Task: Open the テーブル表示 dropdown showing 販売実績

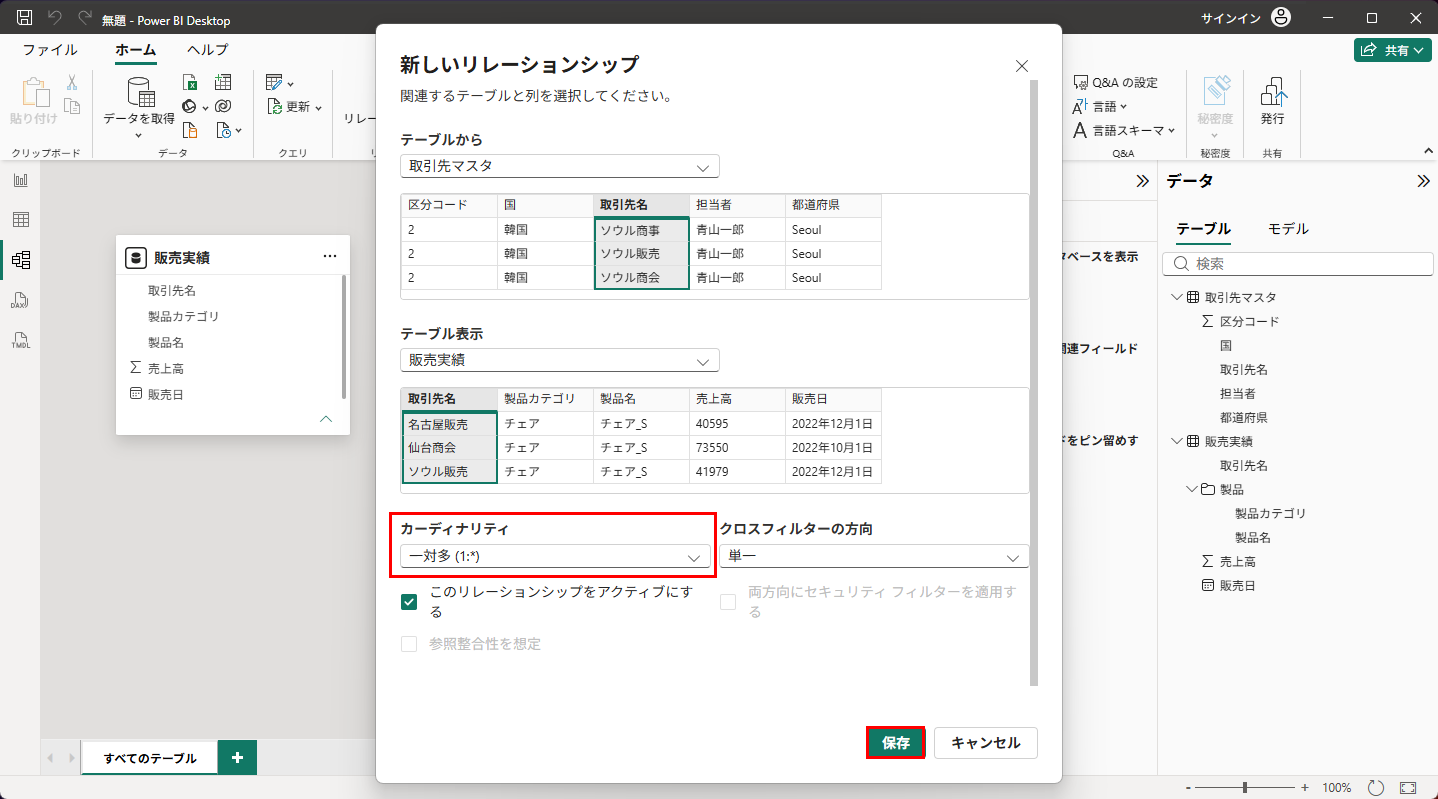Action: [x=560, y=360]
